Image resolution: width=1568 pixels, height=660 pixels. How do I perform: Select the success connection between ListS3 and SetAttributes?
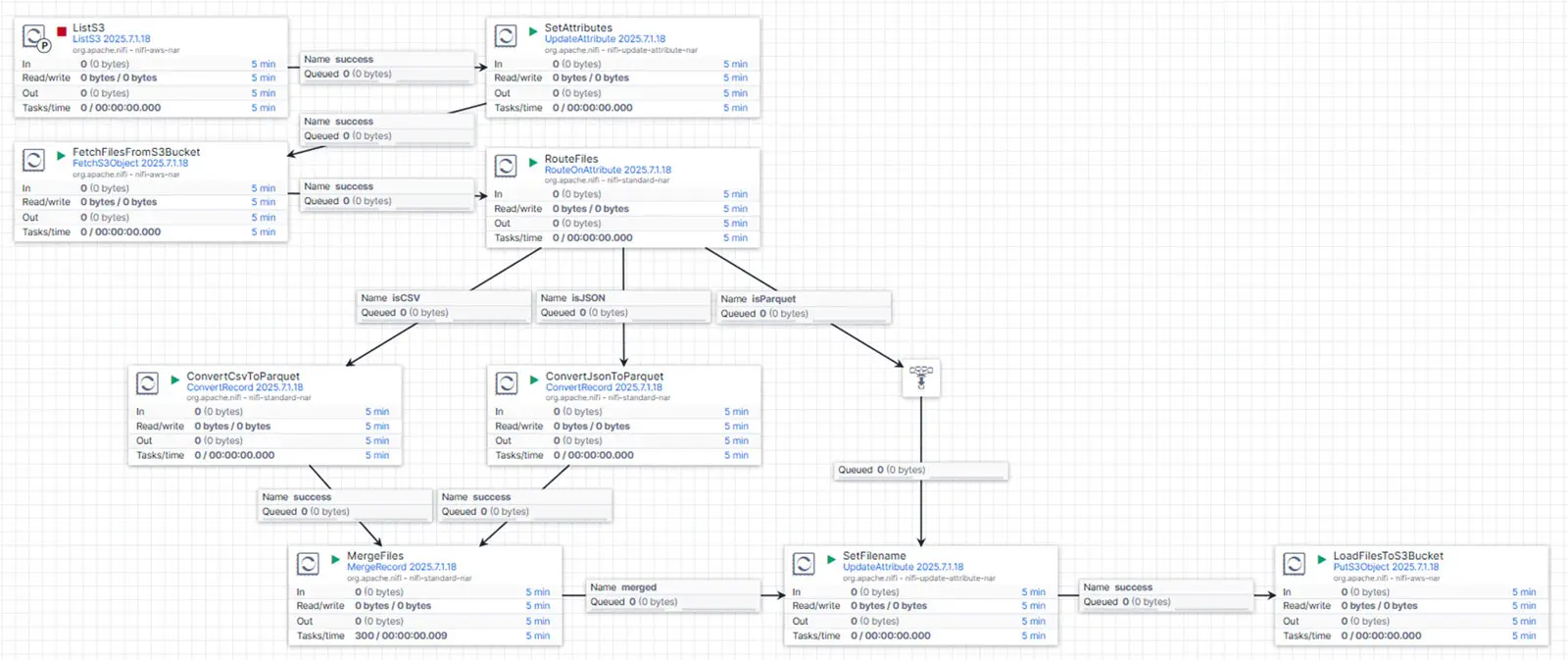(x=387, y=67)
